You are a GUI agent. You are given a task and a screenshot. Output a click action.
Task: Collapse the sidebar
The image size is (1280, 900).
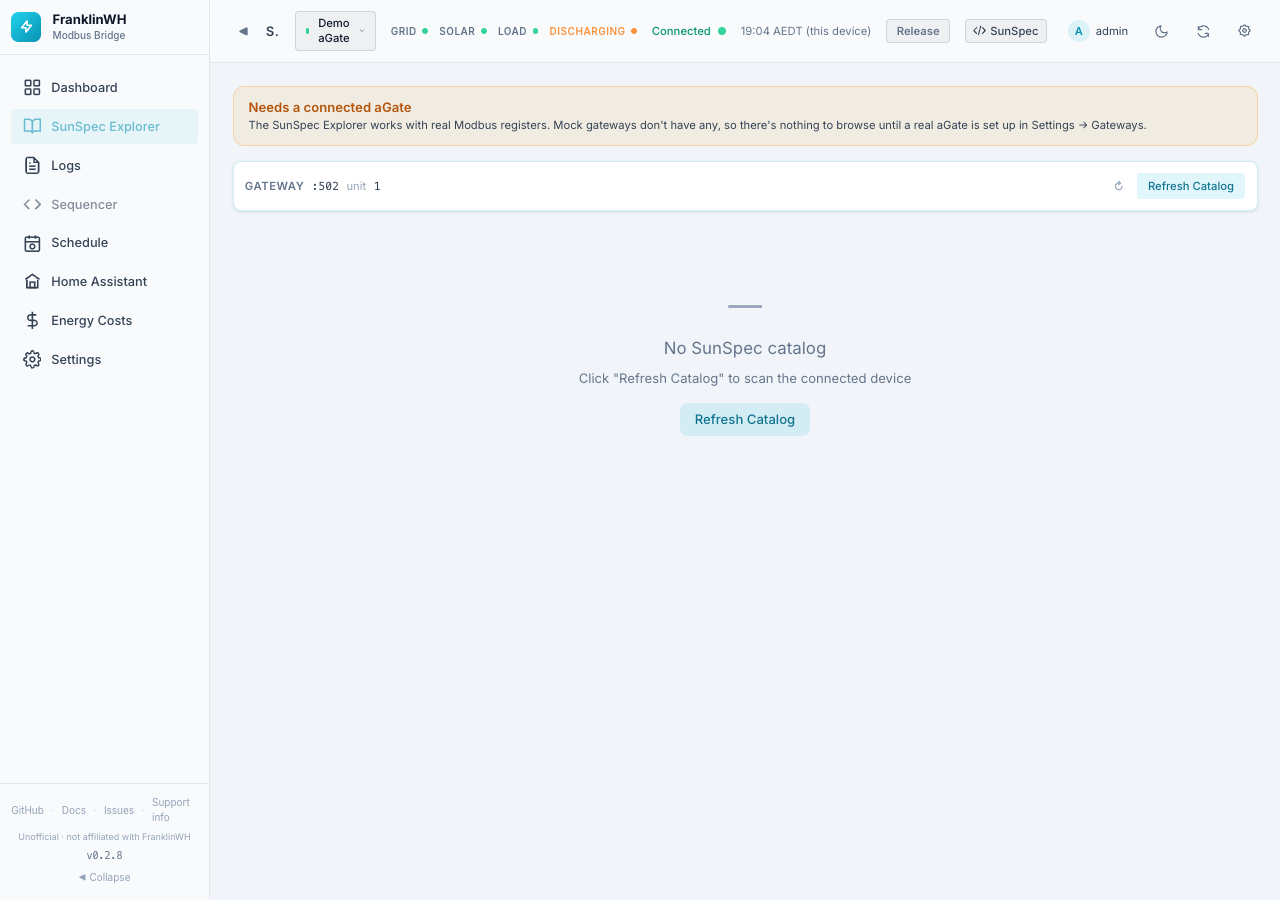click(x=105, y=877)
